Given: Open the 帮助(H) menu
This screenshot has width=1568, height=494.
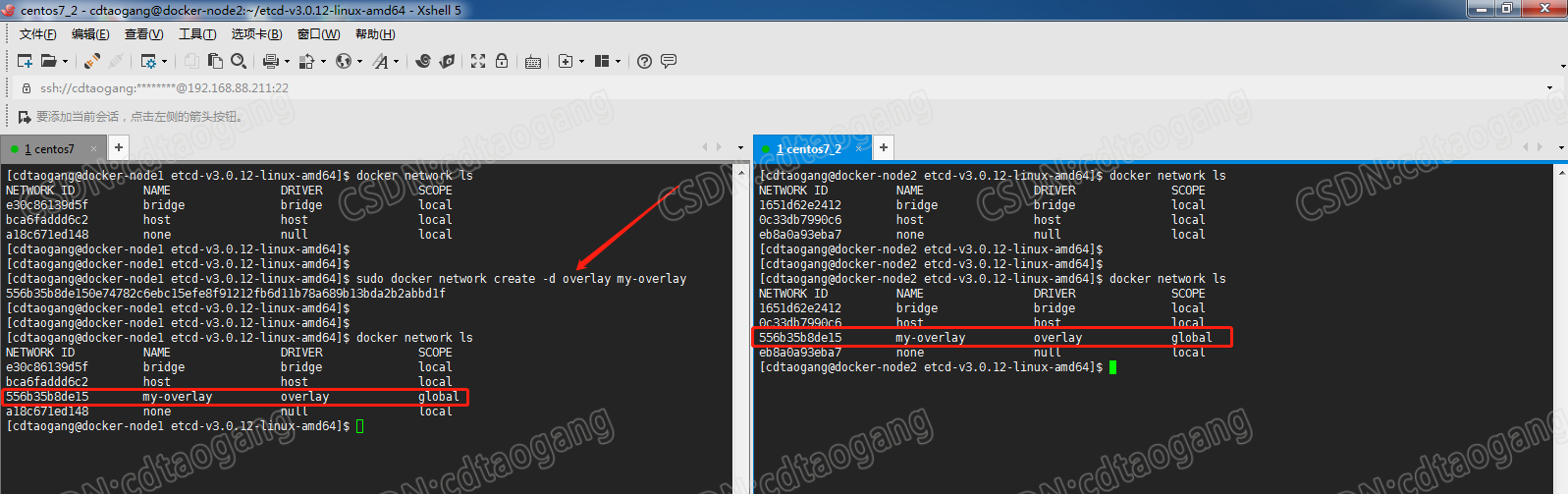Looking at the screenshot, I should (x=375, y=34).
